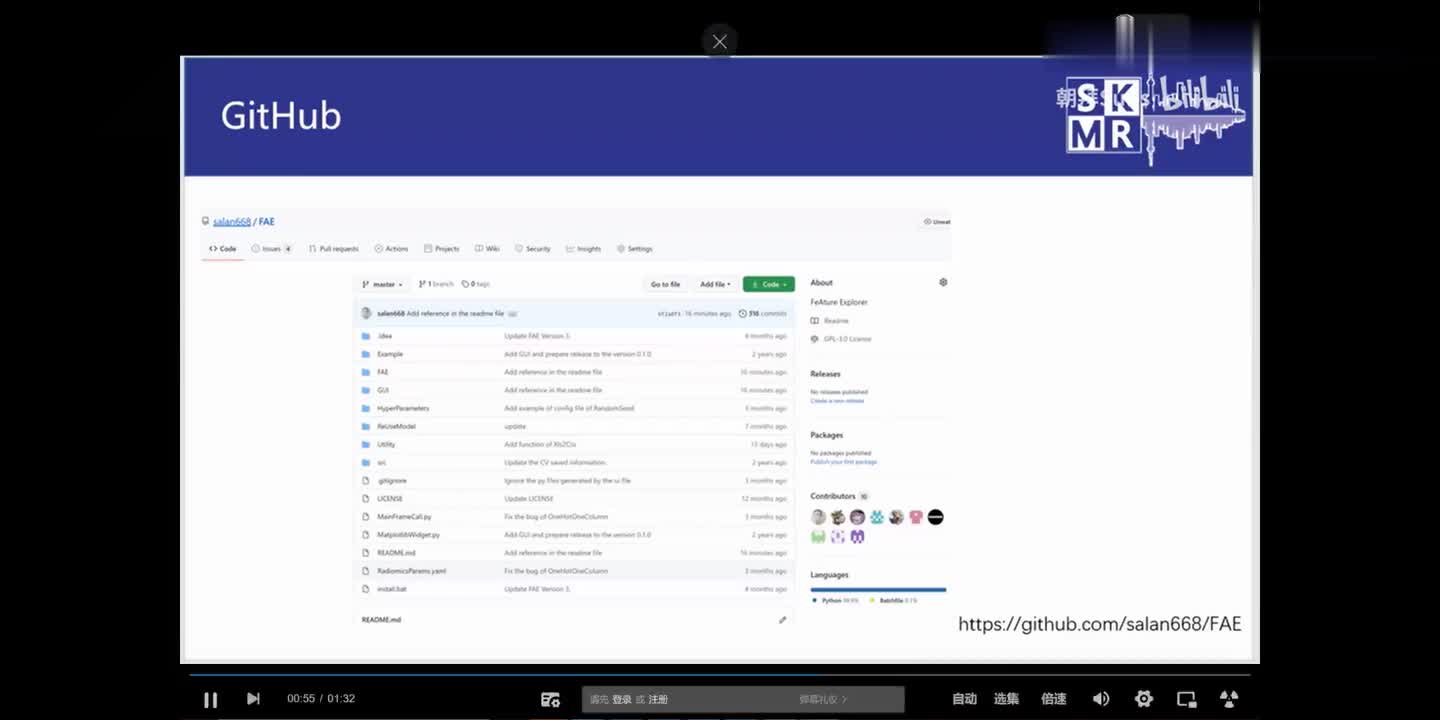Click the 登录 login link
1440x720 pixels.
(622, 699)
